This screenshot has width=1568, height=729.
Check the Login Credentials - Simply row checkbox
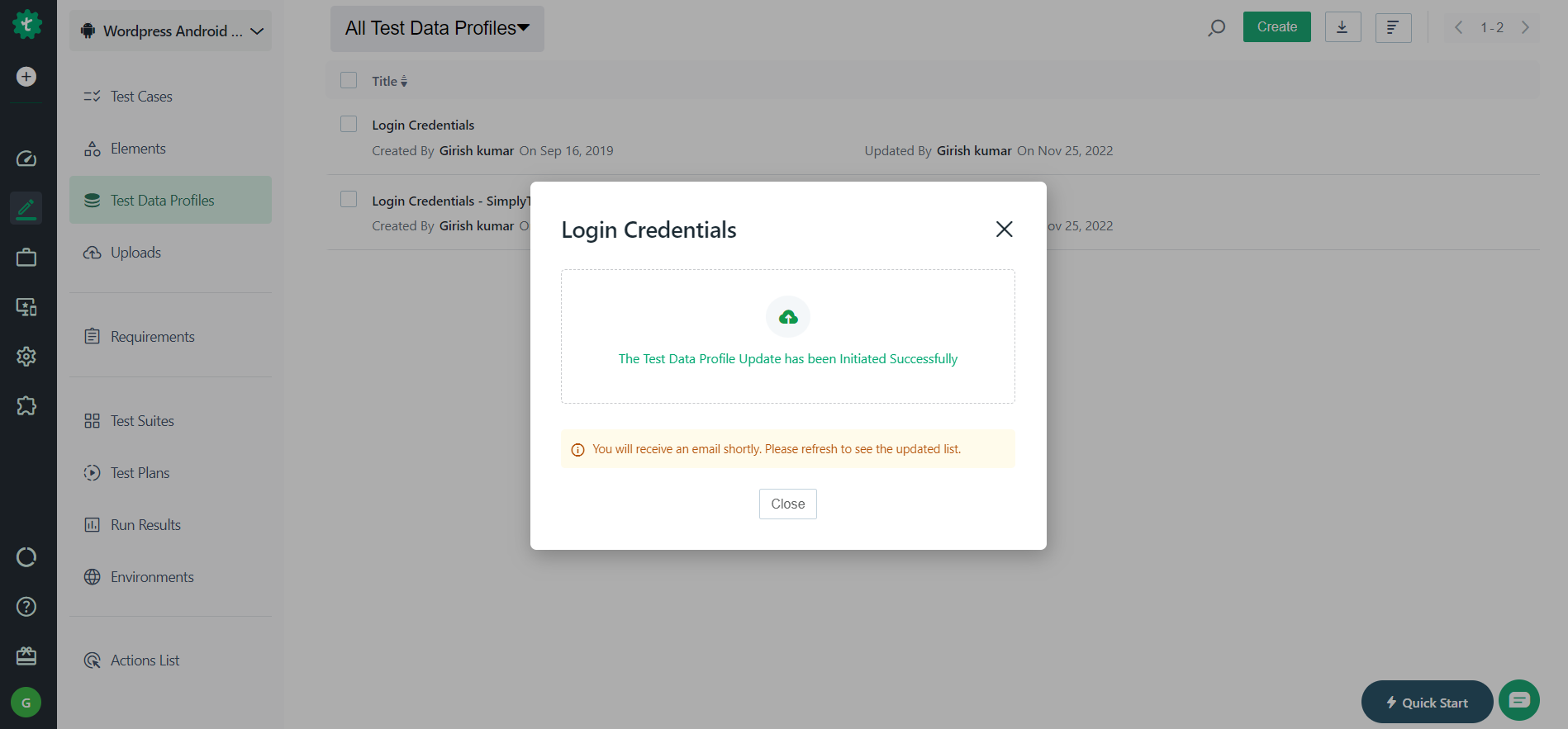pos(349,199)
